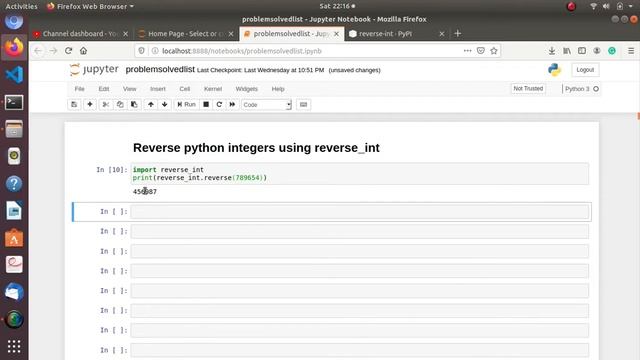Click the output text 456987
Screen dimensions: 640x360
[145, 191]
